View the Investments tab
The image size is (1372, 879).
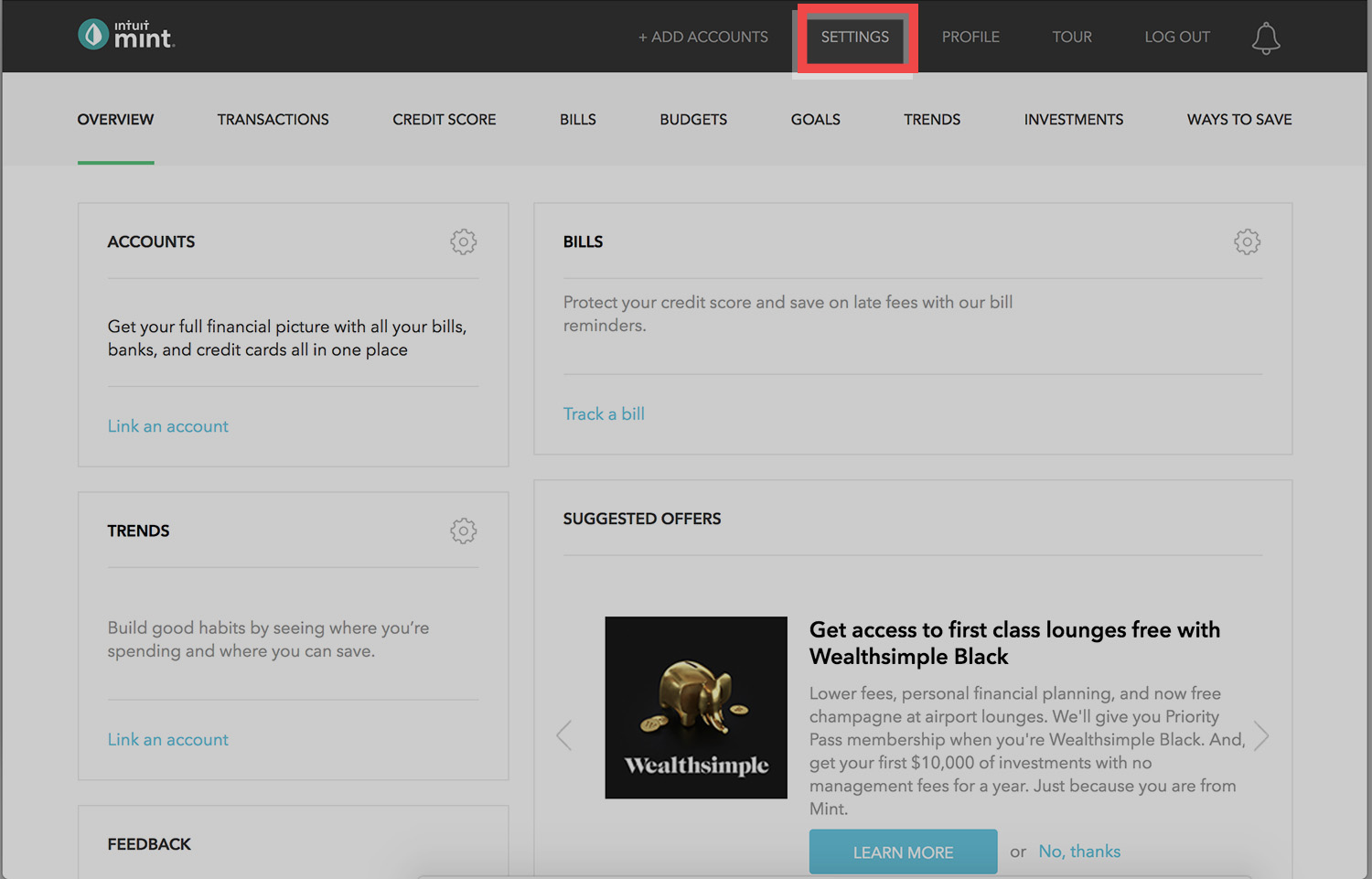pos(1074,120)
